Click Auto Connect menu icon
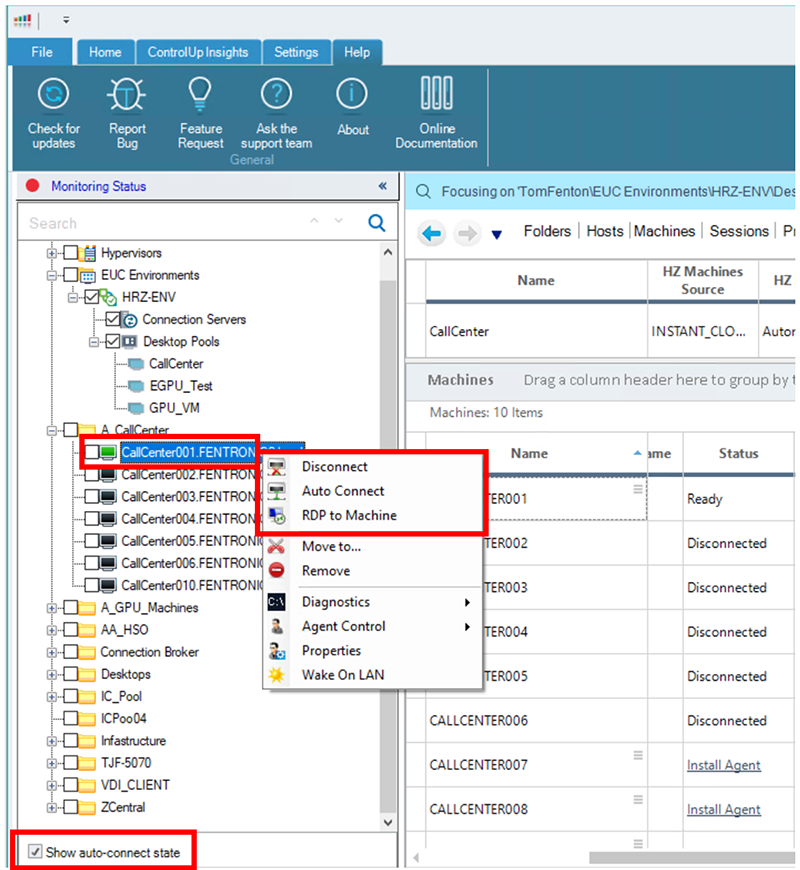The height and width of the screenshot is (870, 800). click(276, 491)
